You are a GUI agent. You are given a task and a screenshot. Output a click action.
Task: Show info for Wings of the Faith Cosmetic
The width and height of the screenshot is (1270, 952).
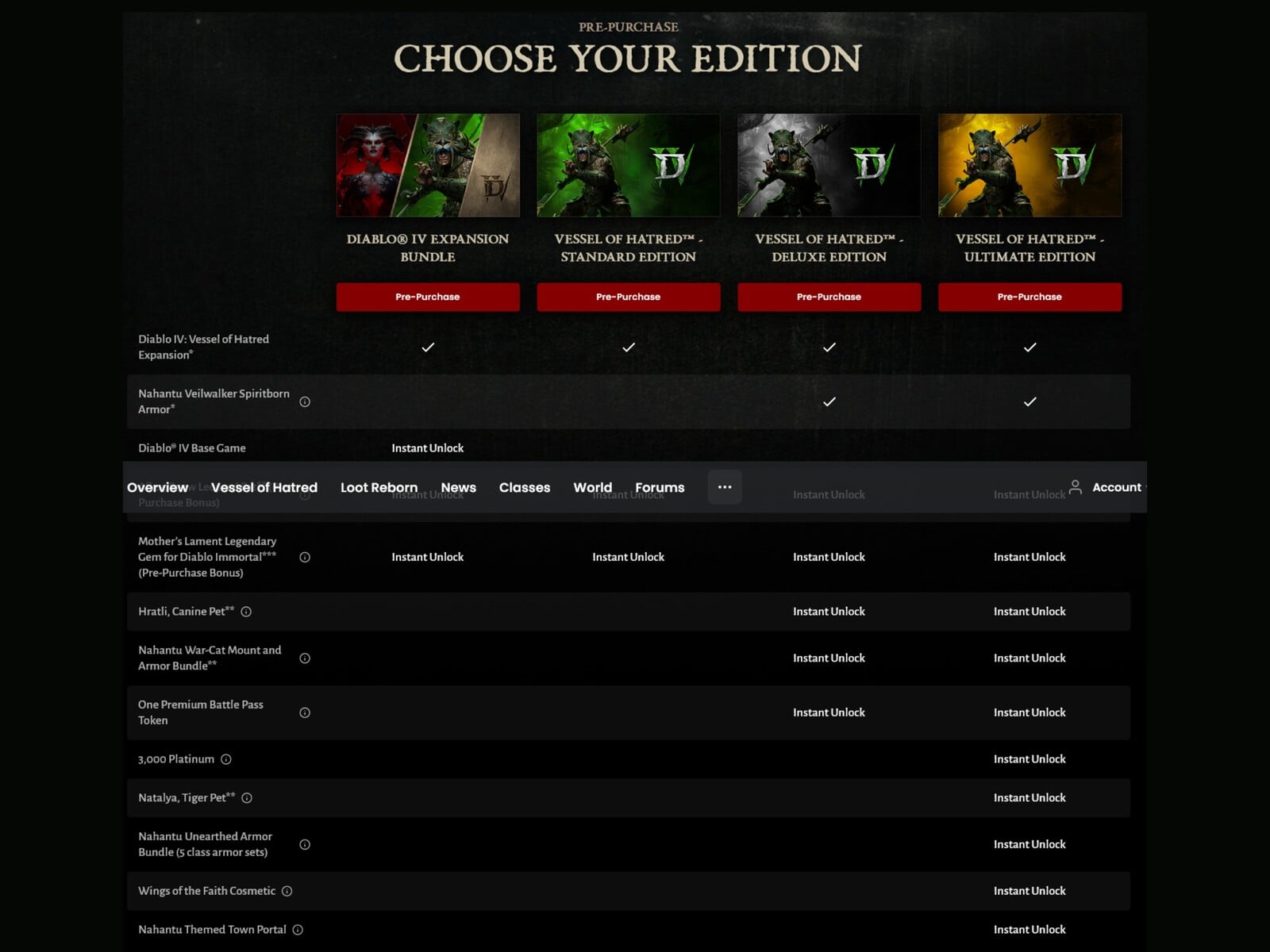tap(287, 892)
